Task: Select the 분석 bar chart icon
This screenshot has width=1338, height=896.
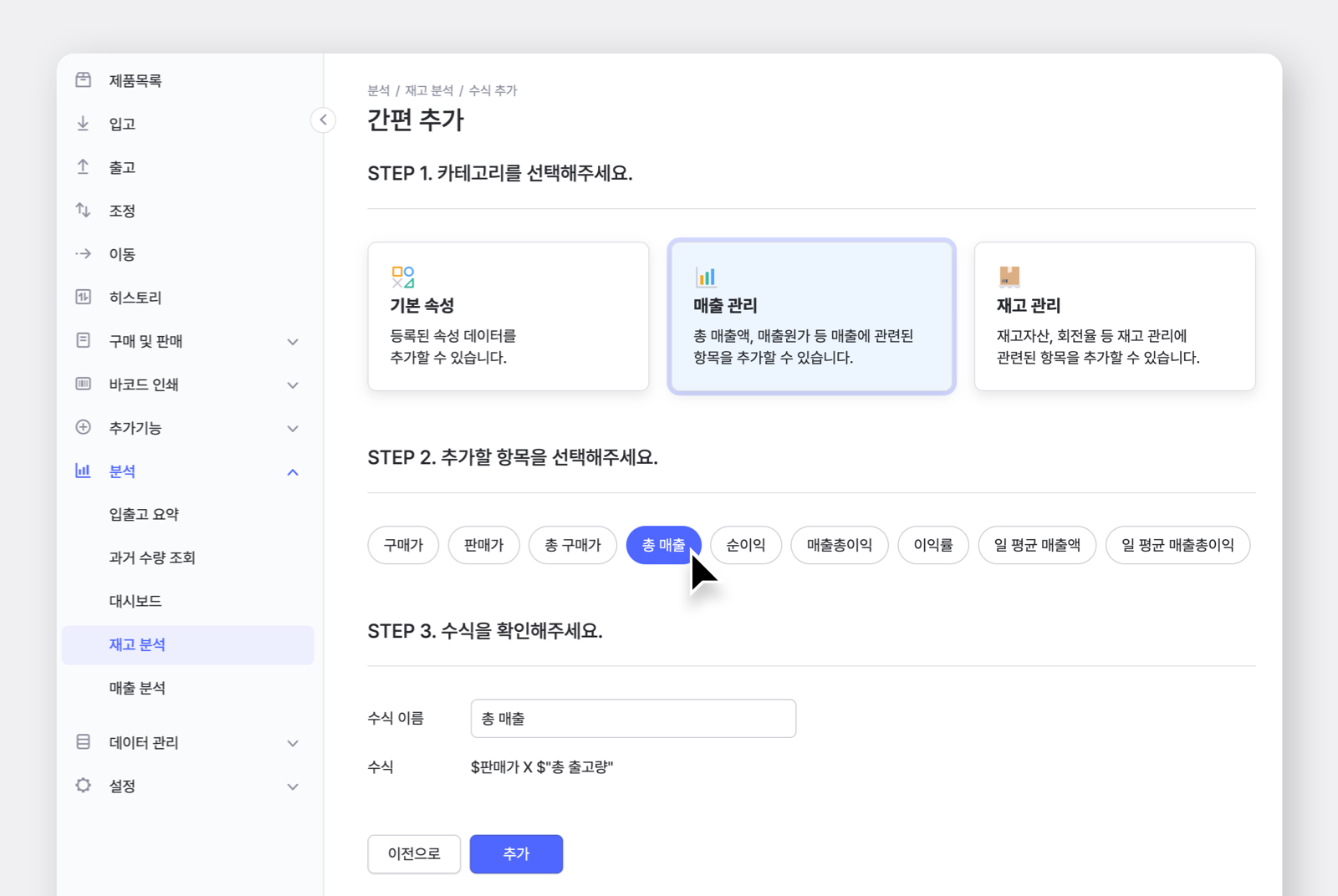Action: (83, 471)
